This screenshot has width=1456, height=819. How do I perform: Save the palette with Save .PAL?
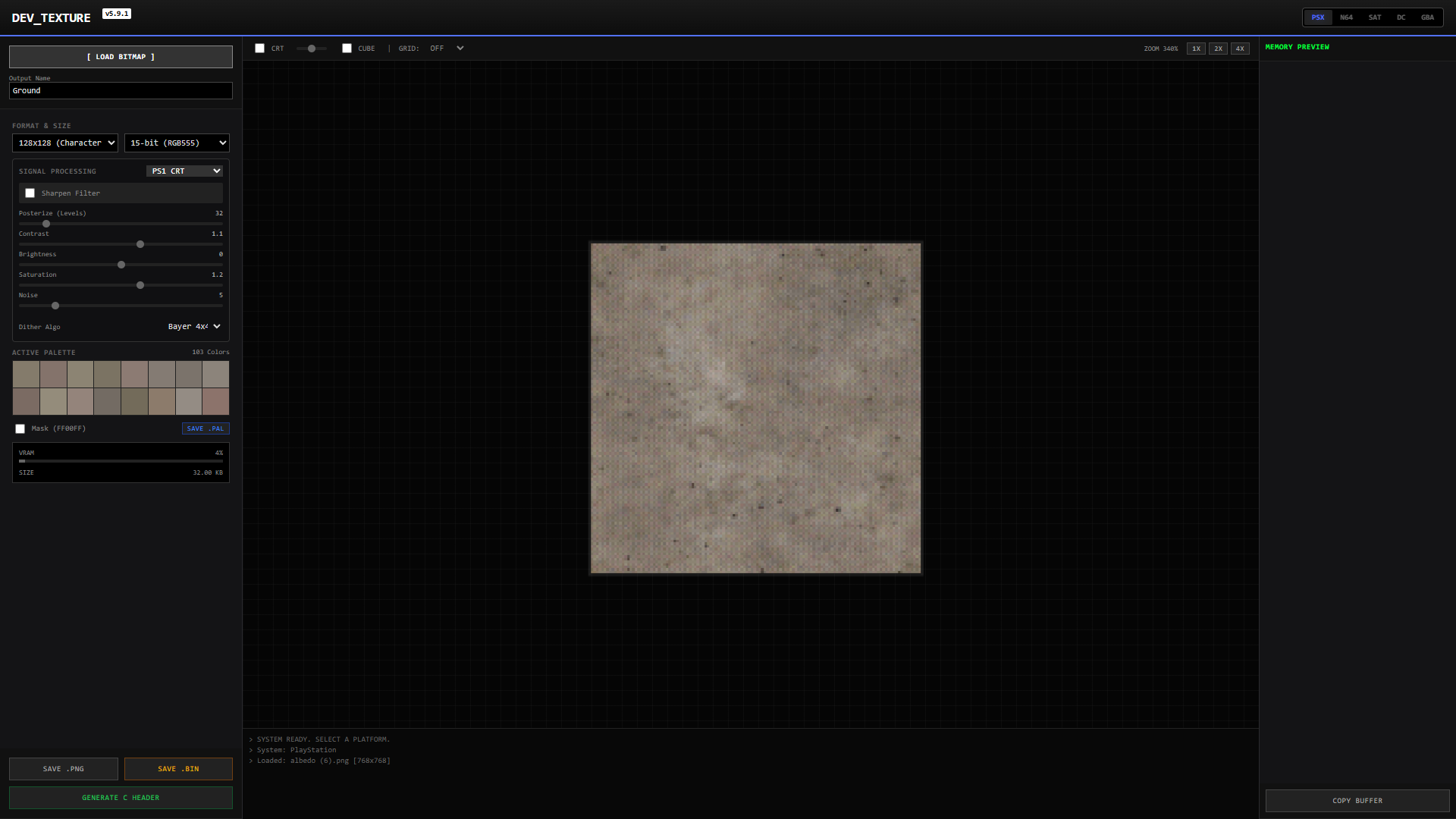206,429
